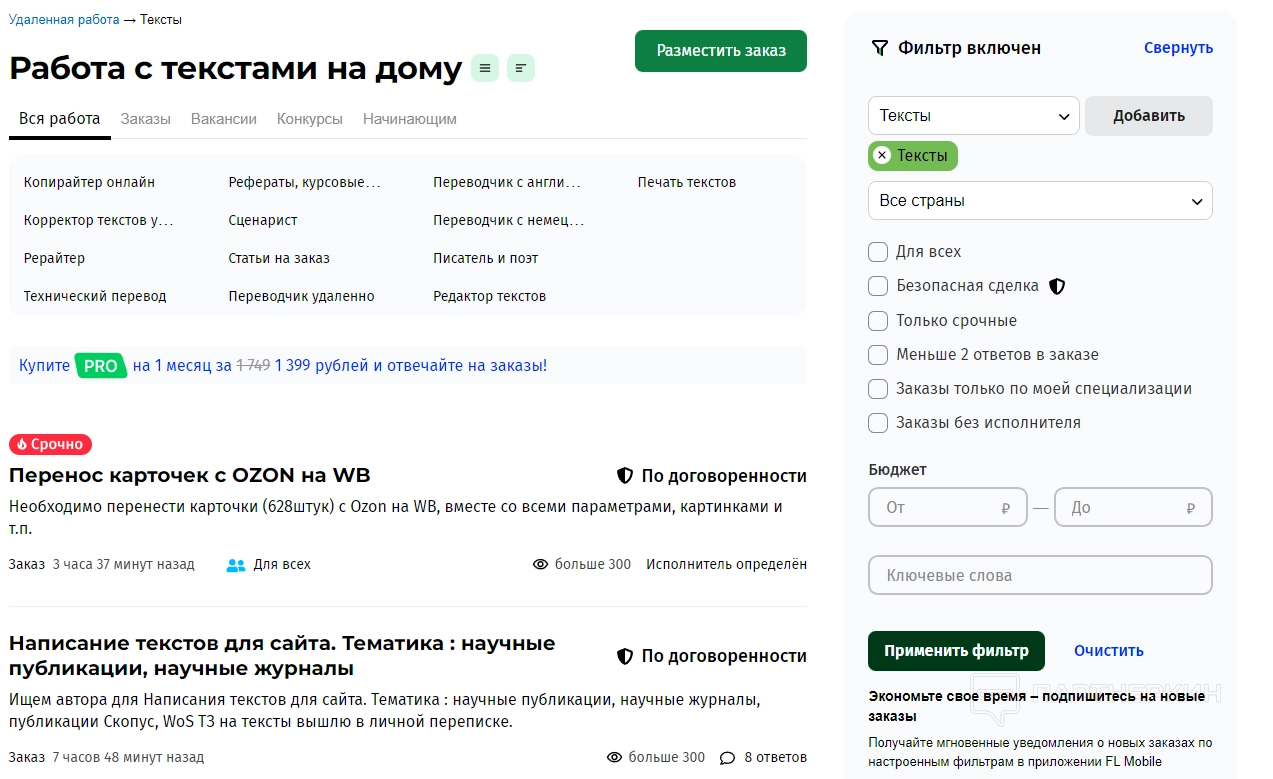Expand the Все страны dropdown
Viewport: 1273px width, 779px height.
[1039, 201]
